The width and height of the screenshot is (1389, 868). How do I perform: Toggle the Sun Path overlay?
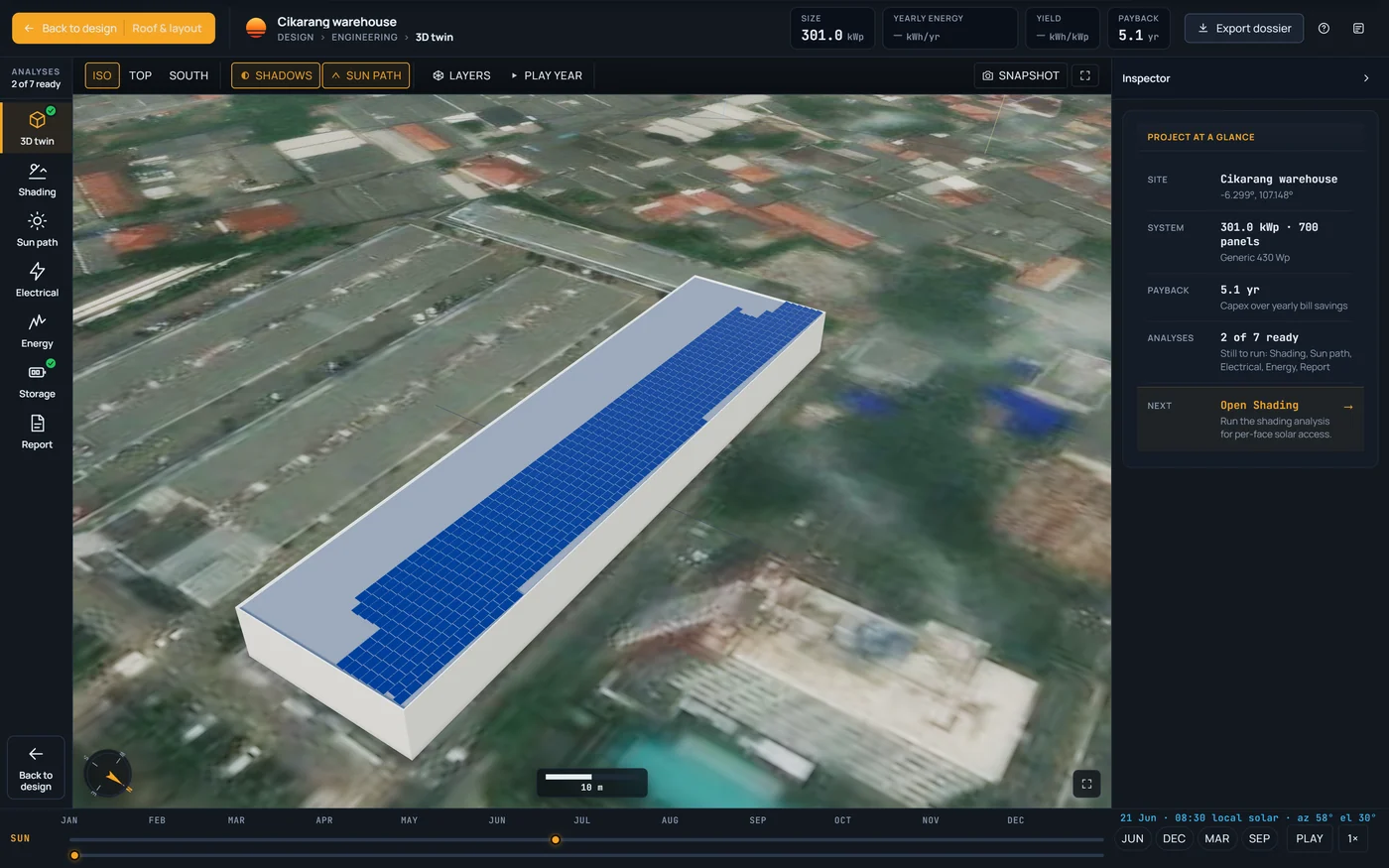coord(366,75)
